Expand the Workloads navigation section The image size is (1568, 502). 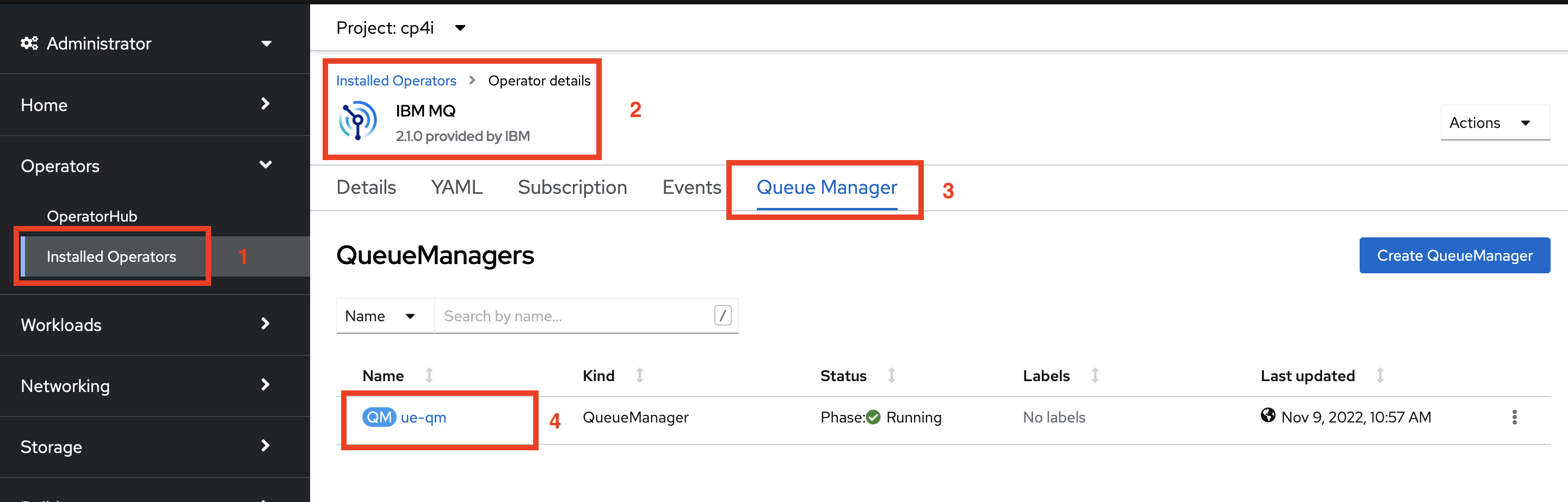tap(155, 325)
